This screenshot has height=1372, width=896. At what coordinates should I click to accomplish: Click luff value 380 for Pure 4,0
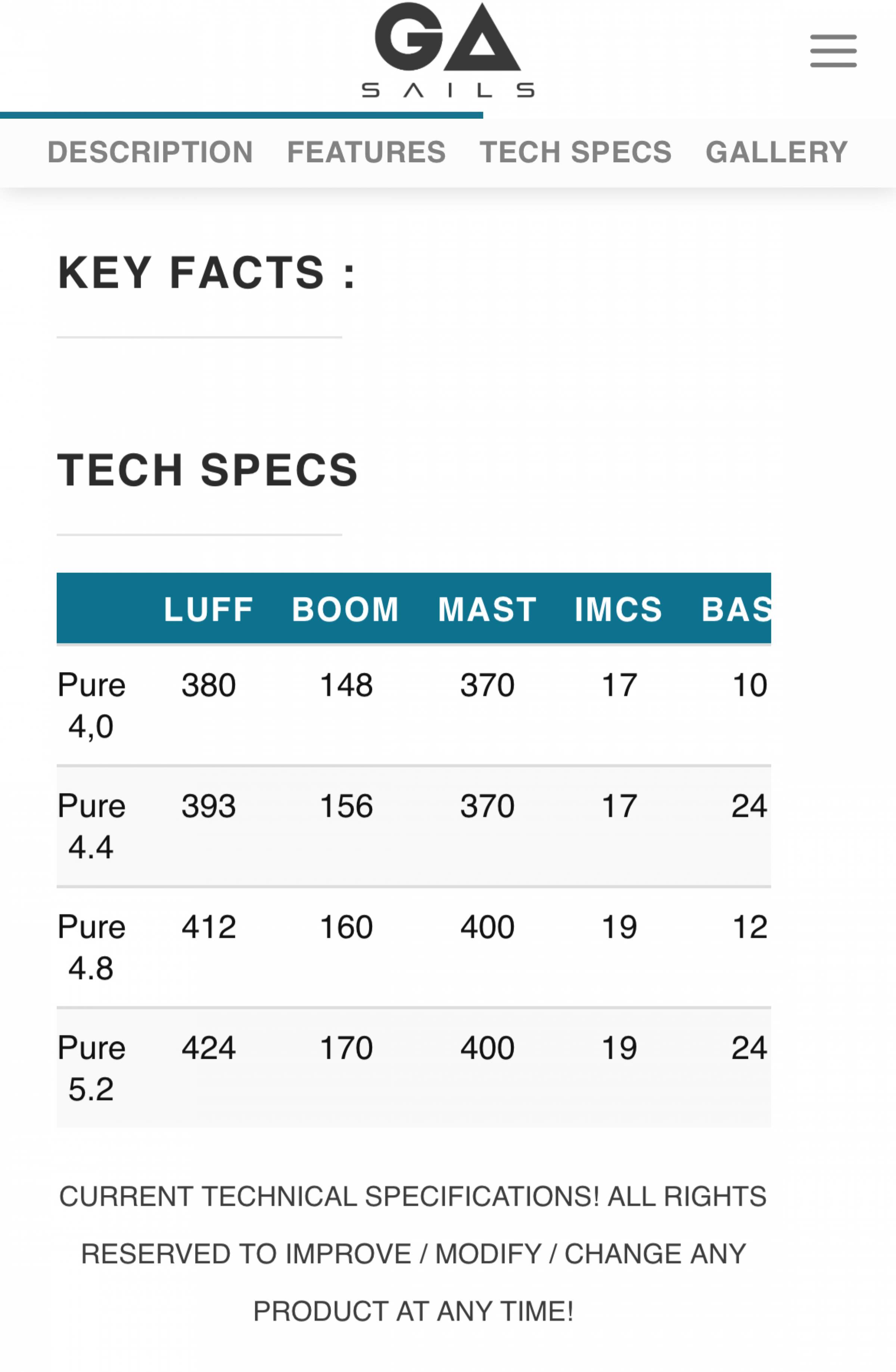[209, 685]
